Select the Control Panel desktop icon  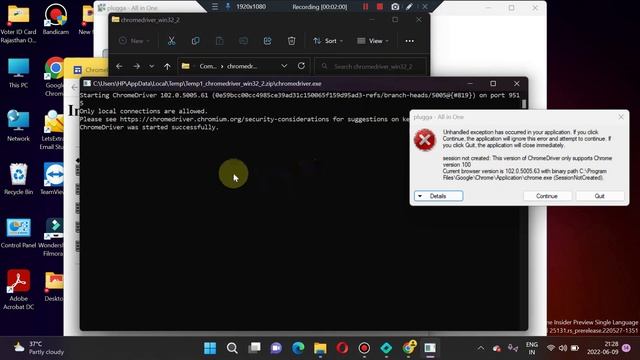tap(18, 233)
